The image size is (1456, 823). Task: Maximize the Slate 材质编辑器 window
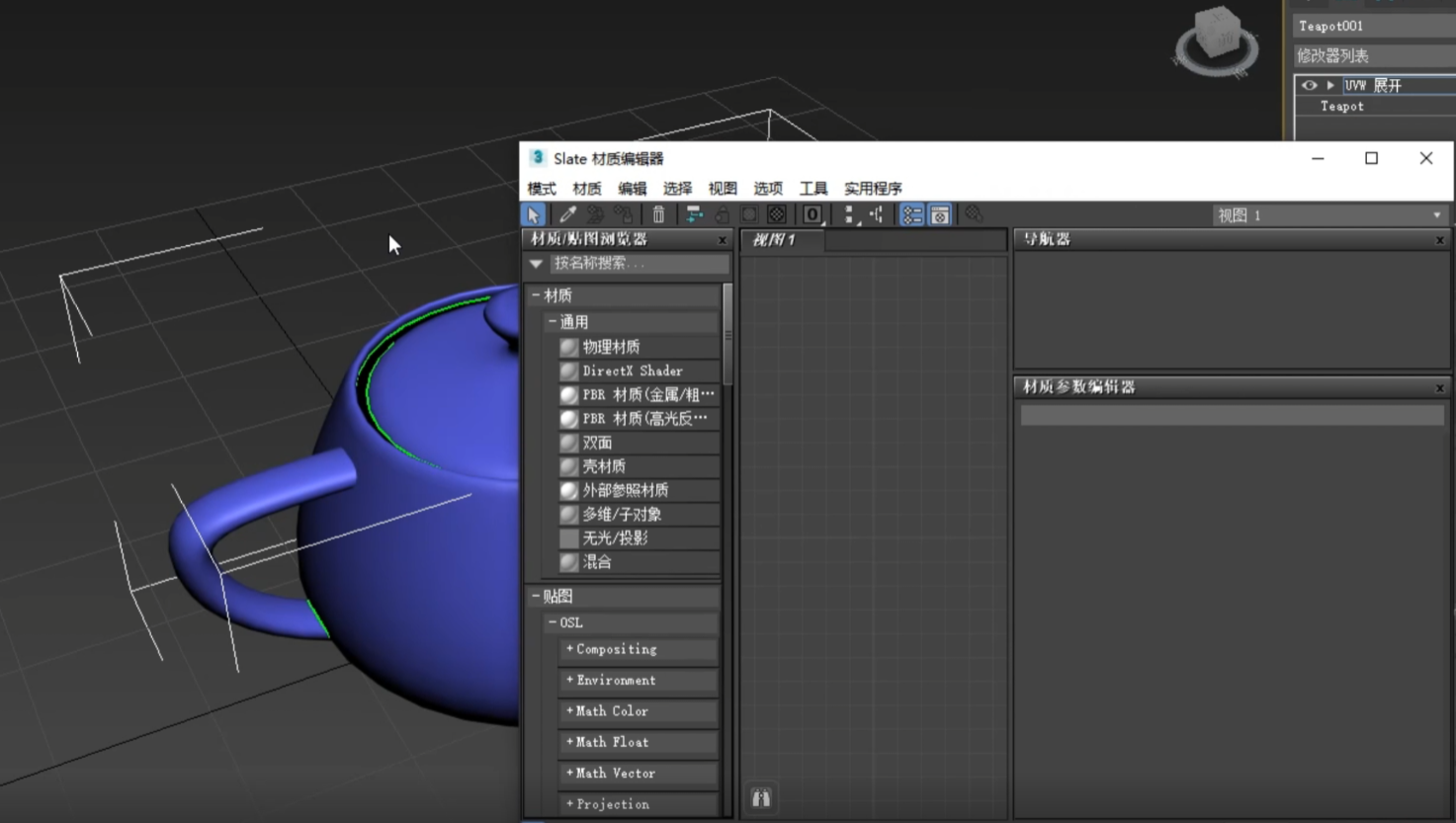point(1371,158)
